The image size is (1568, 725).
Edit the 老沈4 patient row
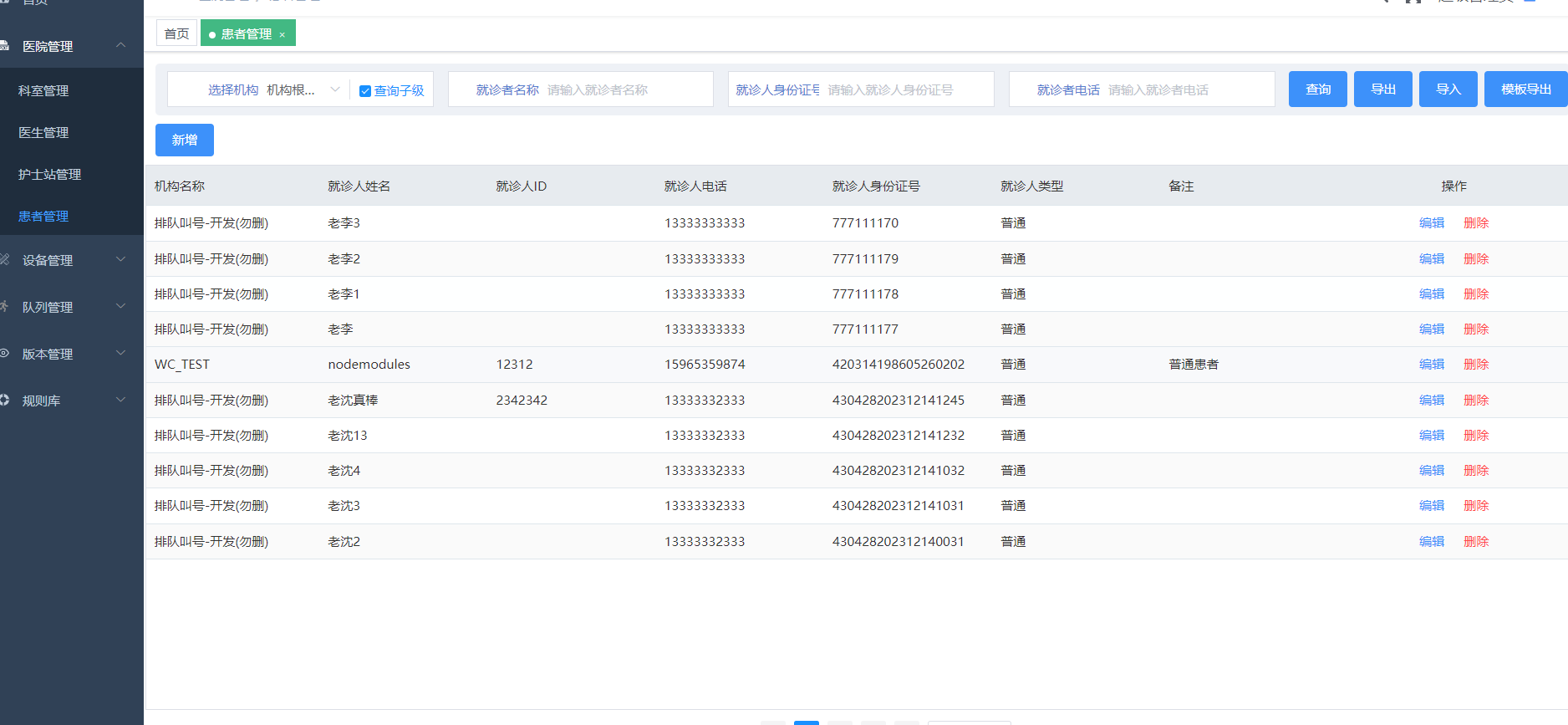1432,471
